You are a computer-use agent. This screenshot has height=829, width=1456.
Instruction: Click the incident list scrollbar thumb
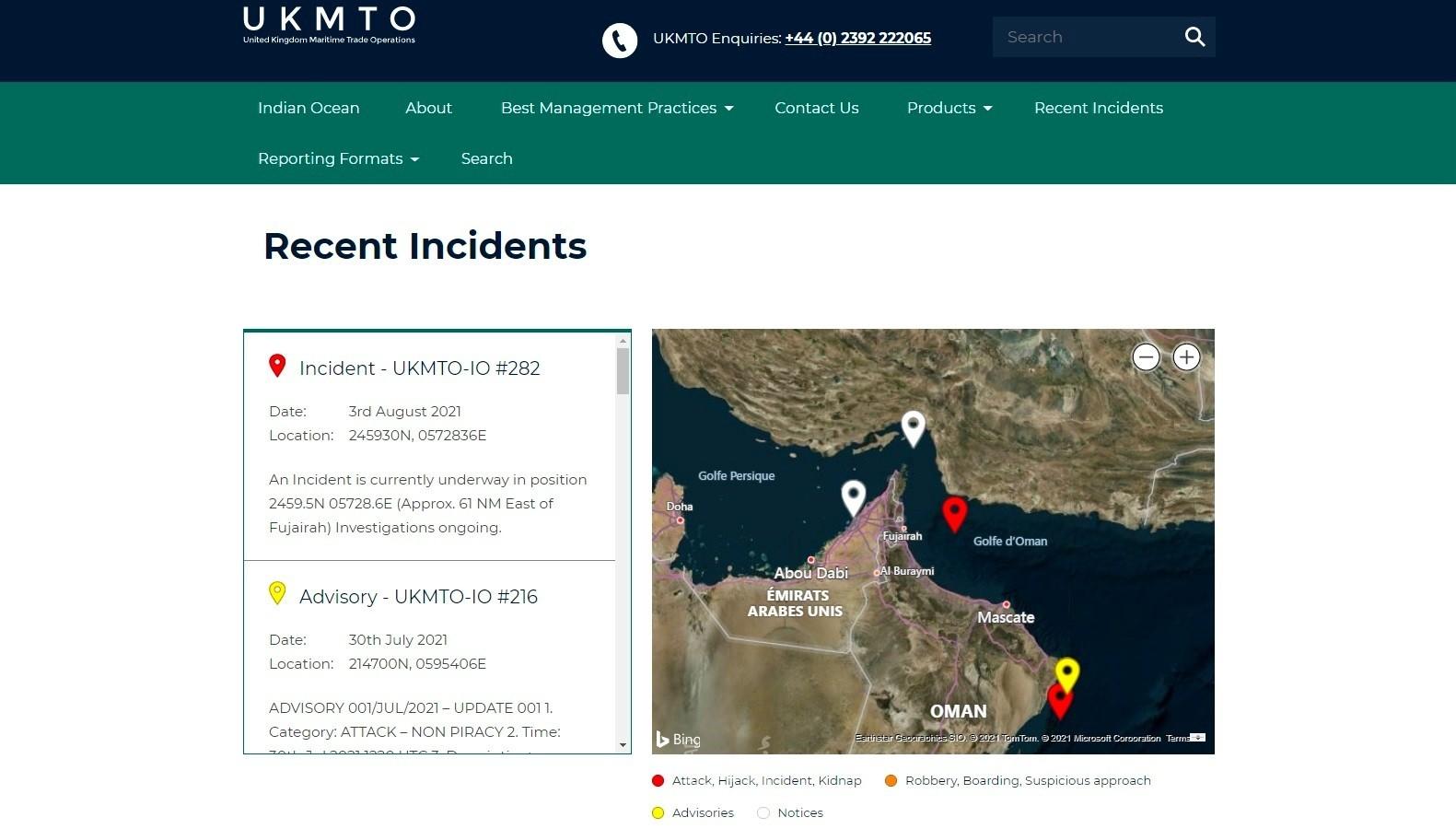pyautogui.click(x=623, y=371)
